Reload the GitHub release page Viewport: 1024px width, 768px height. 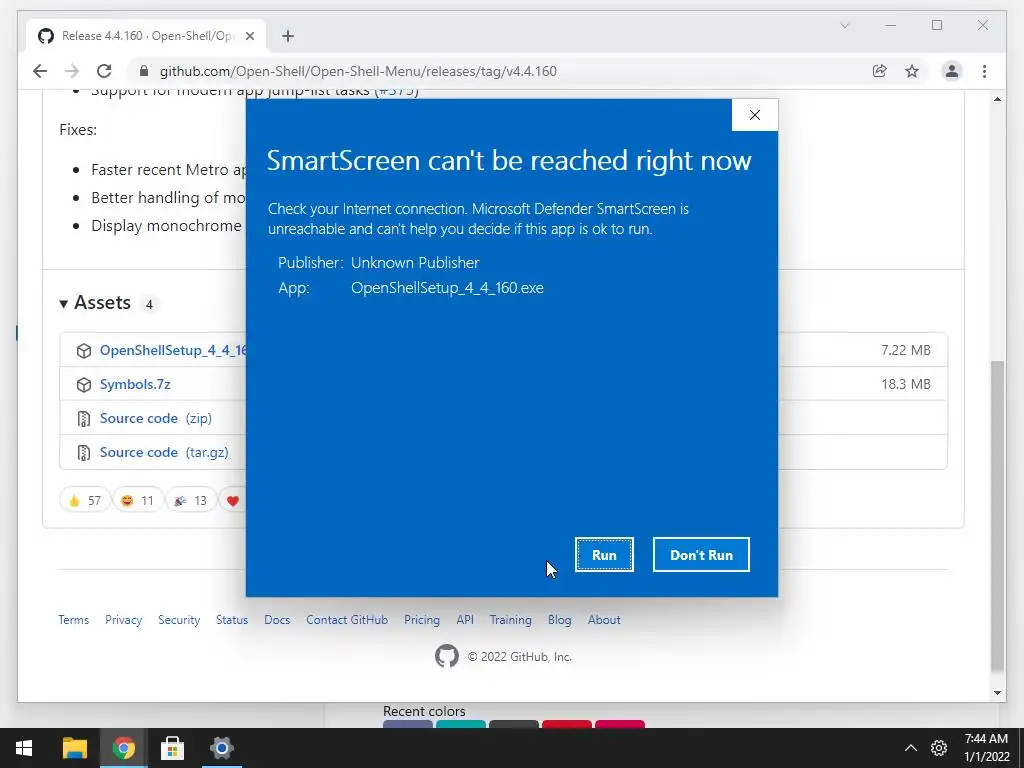tap(104, 71)
